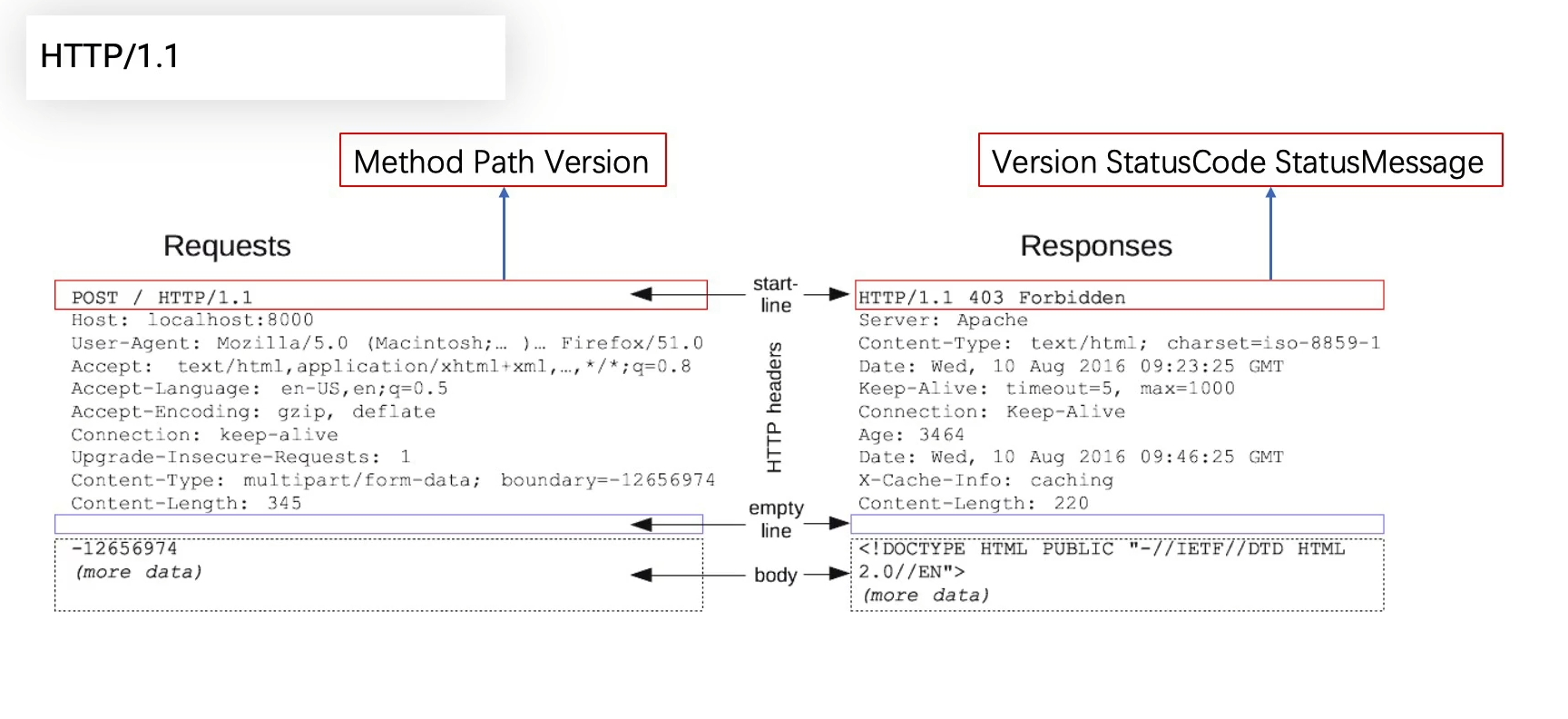Click the Responses heading
Image resolution: width=1568 pixels, height=719 pixels.
point(1095,246)
